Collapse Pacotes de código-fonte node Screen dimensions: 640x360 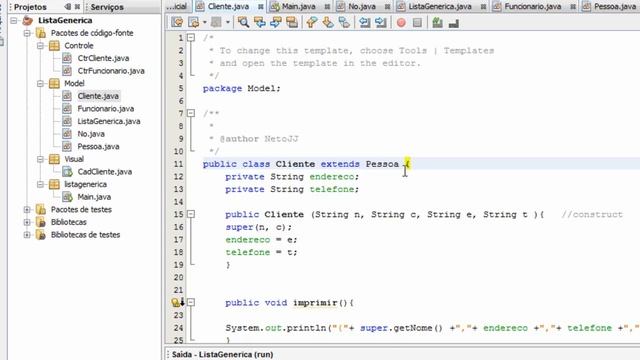27,33
